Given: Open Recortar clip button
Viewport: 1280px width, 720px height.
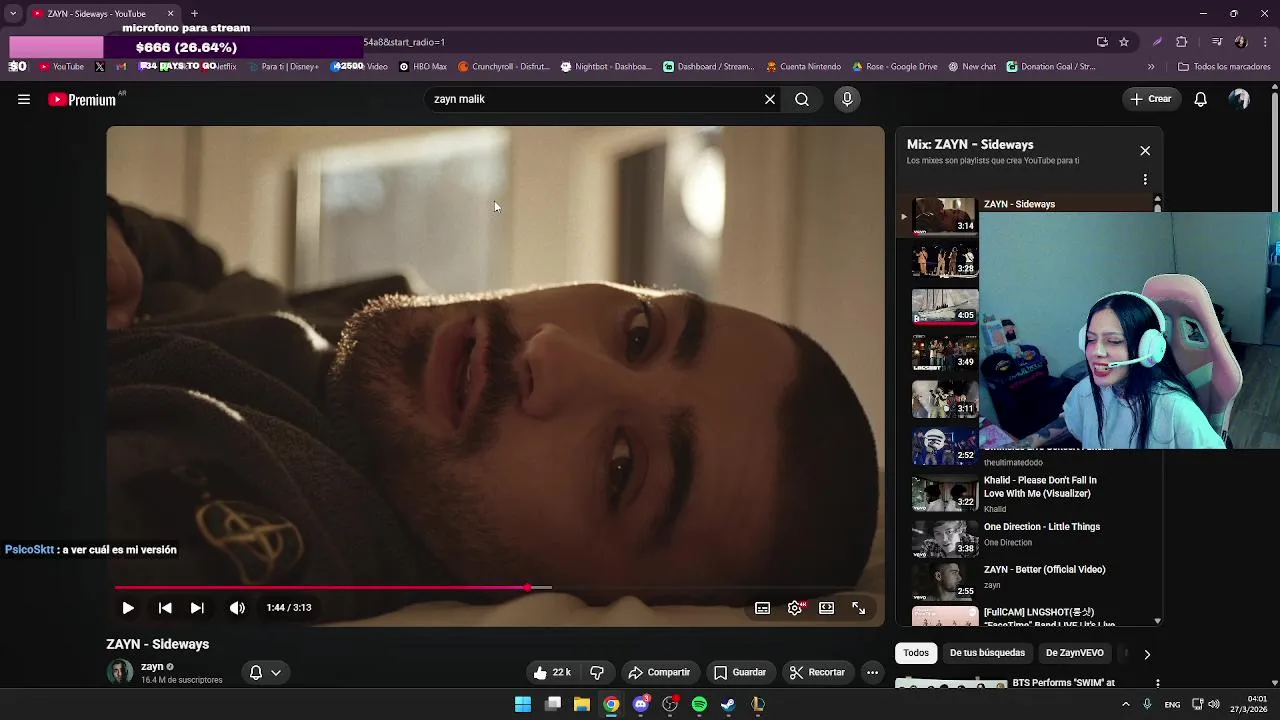Looking at the screenshot, I should 817,672.
